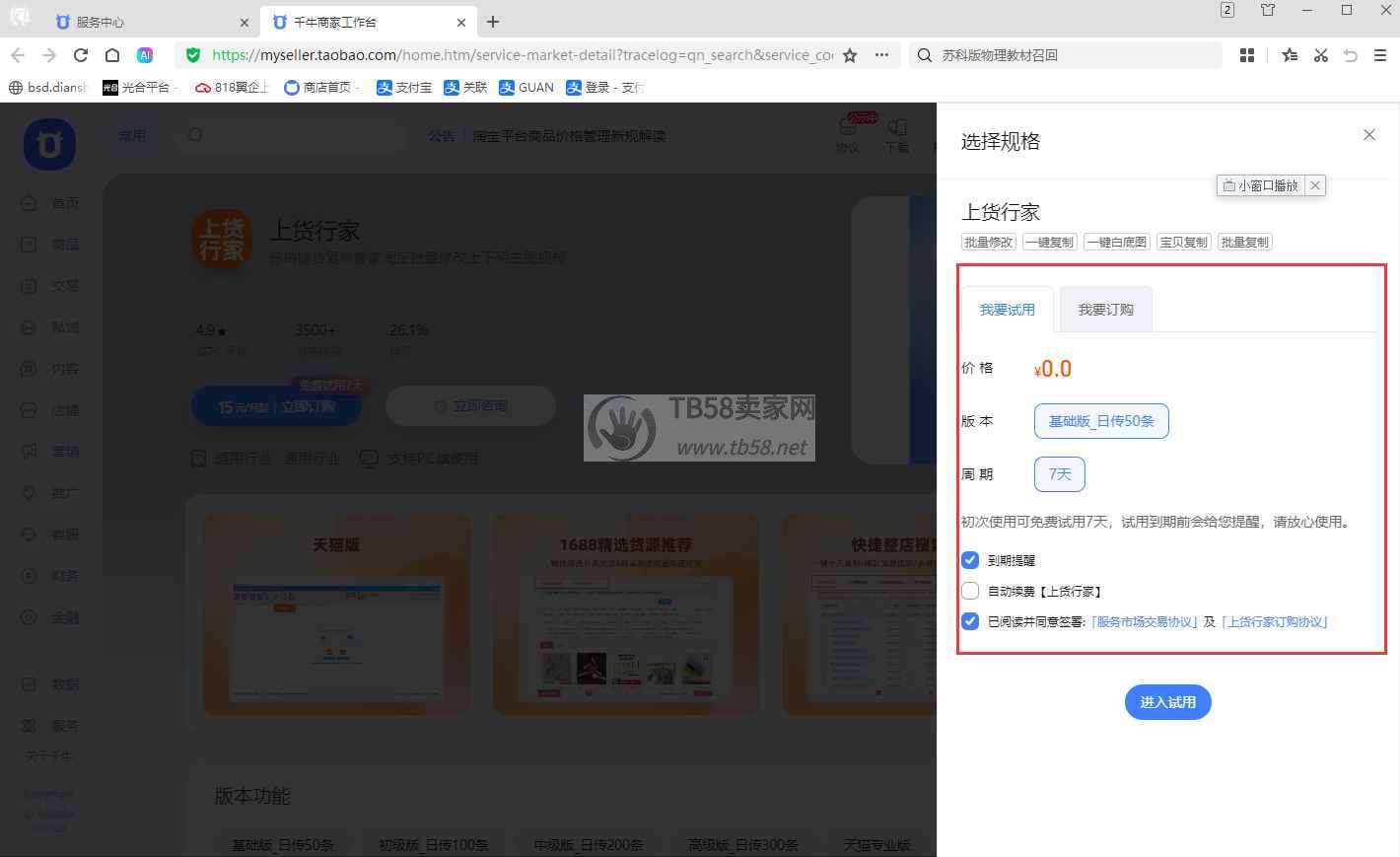Image resolution: width=1400 pixels, height=857 pixels.
Task: Open the 818翼企上 bookmark
Action: 233,88
